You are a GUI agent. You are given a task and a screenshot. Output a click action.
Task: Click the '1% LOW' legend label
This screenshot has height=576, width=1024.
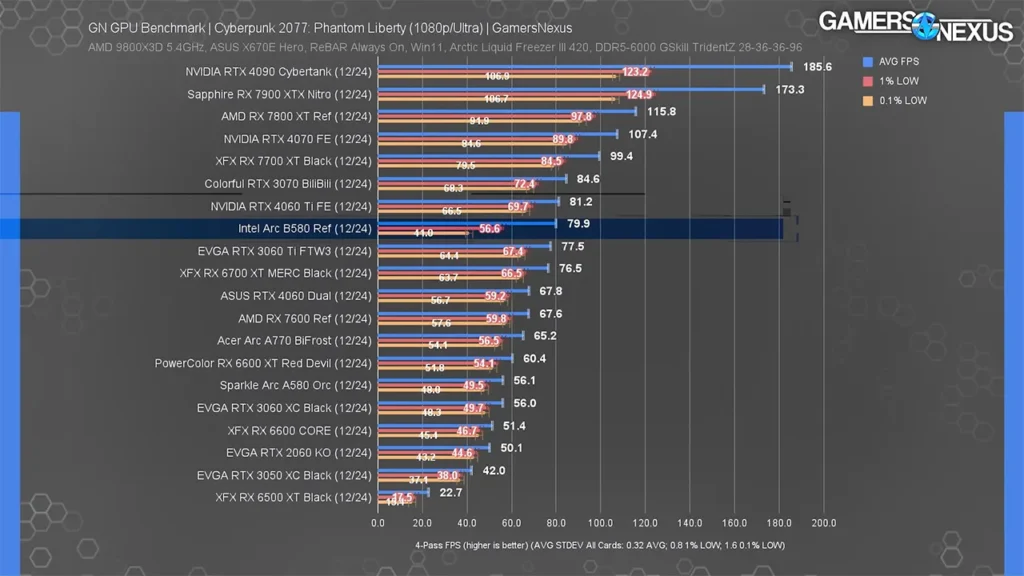[x=899, y=81]
